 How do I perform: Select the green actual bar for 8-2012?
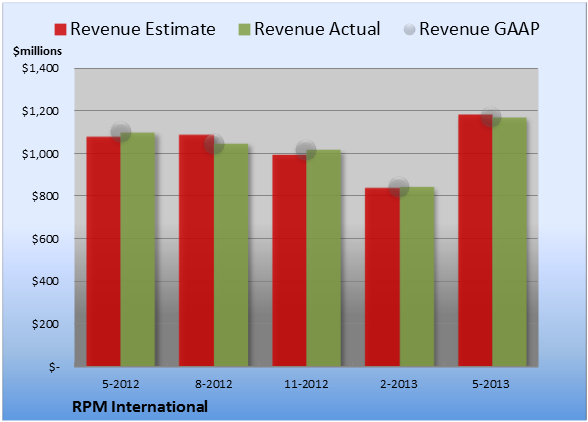231,255
